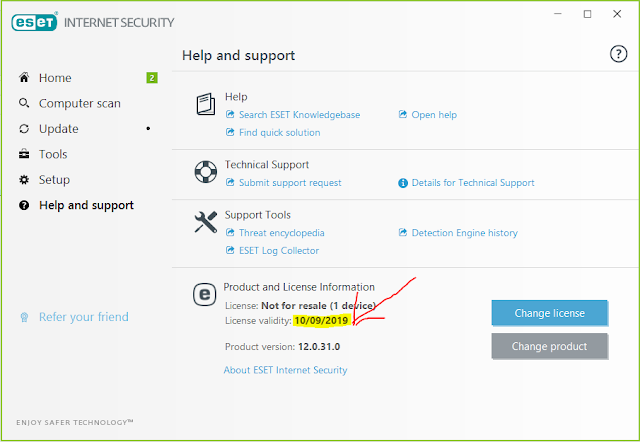Open Search ESET Knowledgebase link
Viewport: 640px width, 442px height.
tap(299, 115)
